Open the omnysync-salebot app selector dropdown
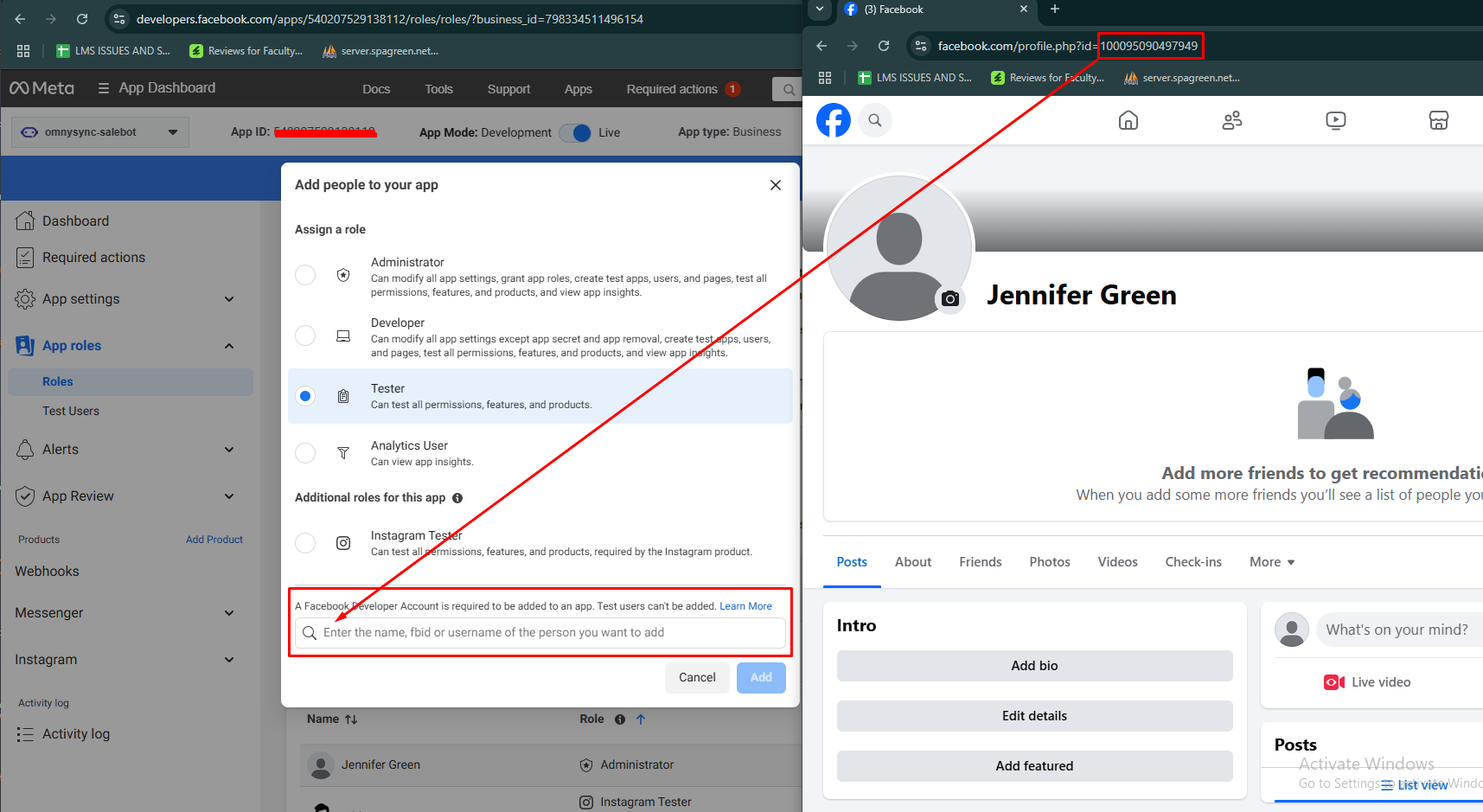1483x812 pixels. coord(100,132)
